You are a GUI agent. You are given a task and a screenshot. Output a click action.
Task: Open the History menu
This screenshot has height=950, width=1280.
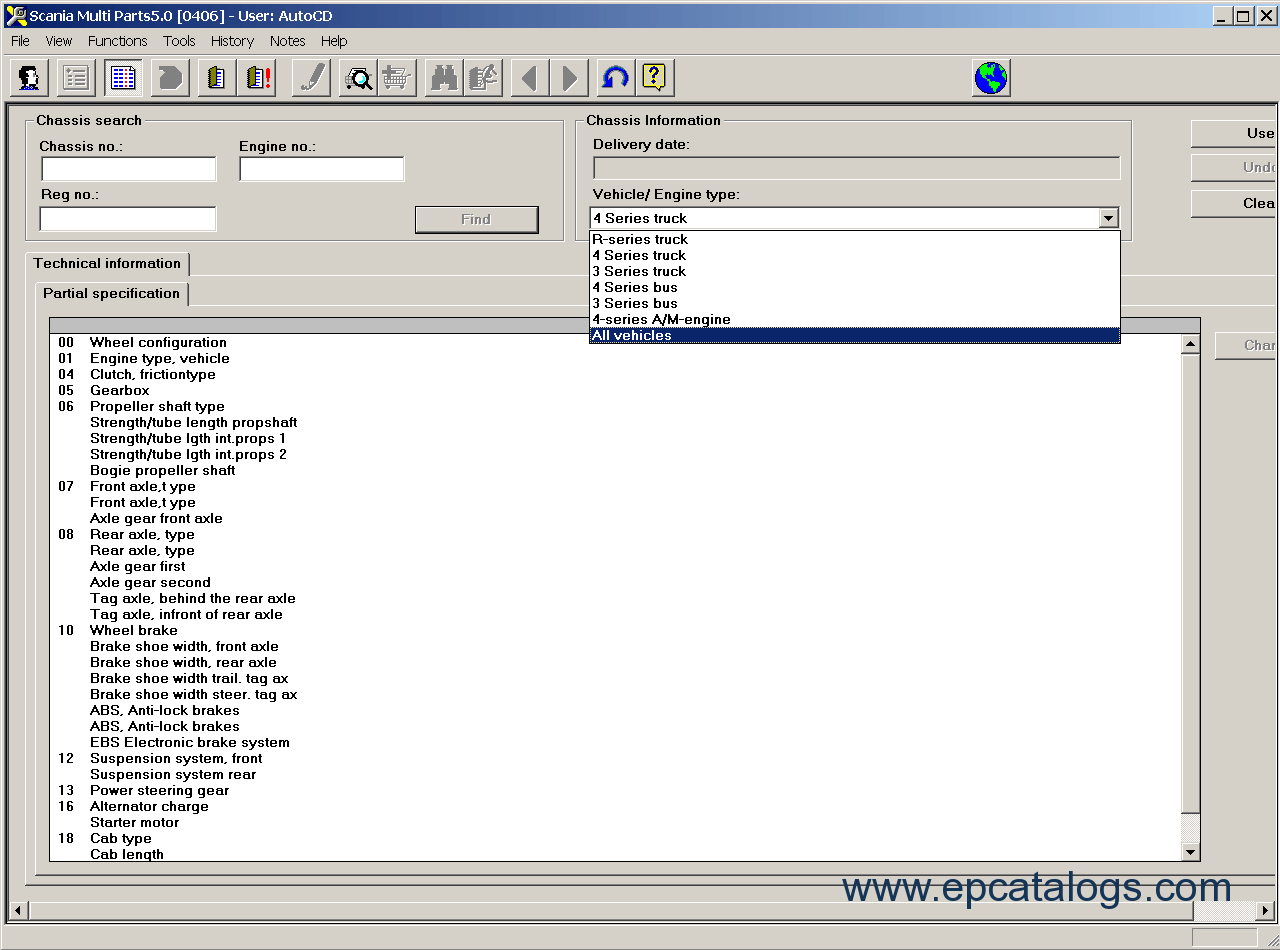(x=232, y=41)
